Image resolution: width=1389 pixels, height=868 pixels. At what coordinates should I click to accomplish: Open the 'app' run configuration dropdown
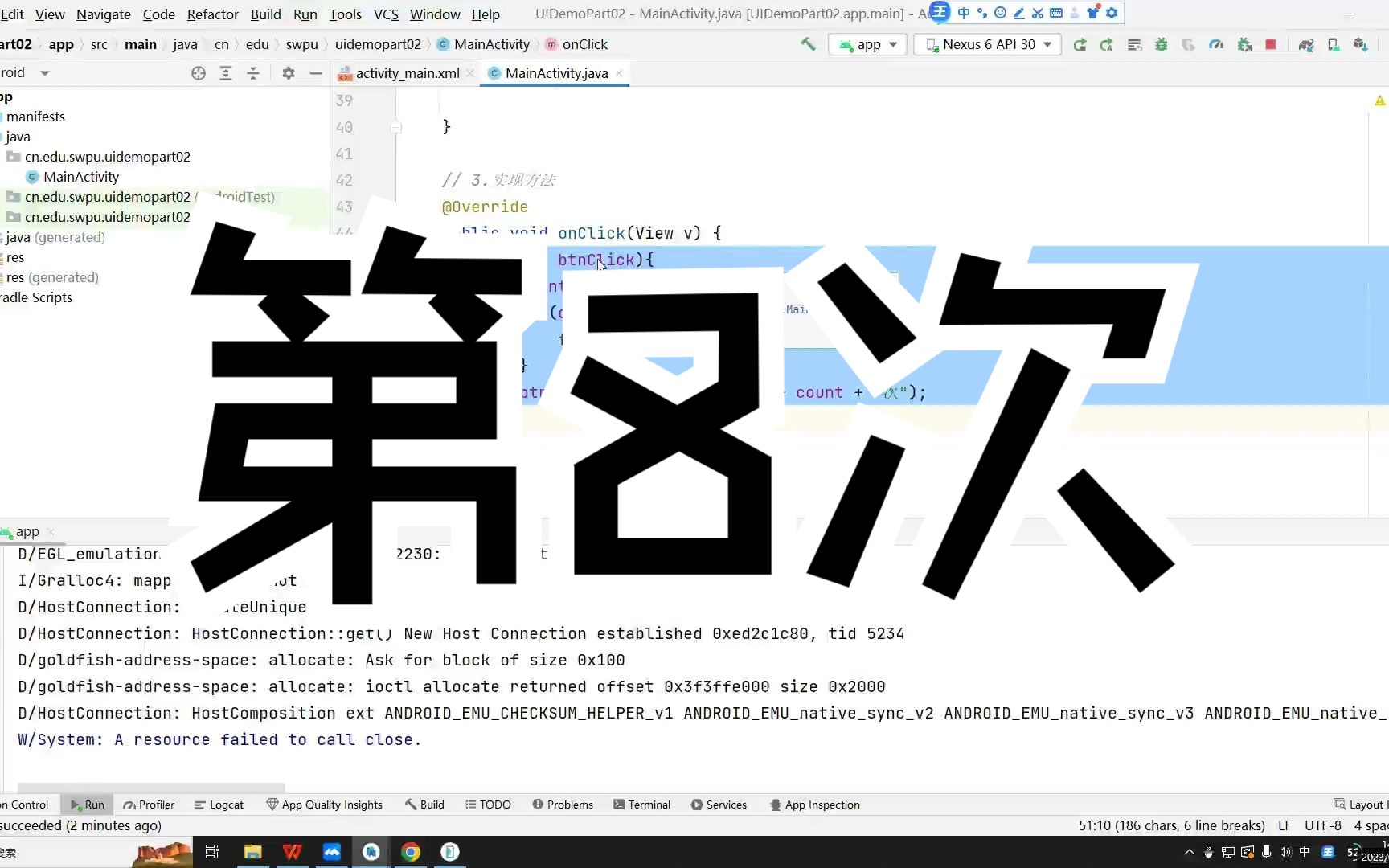coord(867,44)
